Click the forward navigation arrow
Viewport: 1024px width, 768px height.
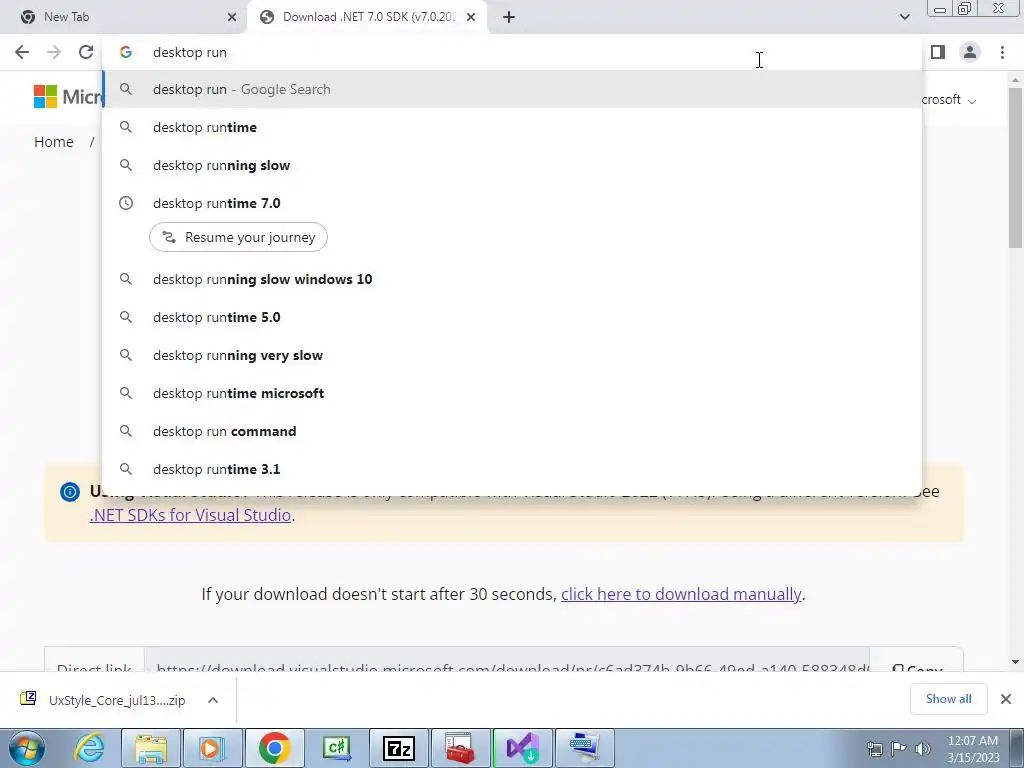pos(54,52)
